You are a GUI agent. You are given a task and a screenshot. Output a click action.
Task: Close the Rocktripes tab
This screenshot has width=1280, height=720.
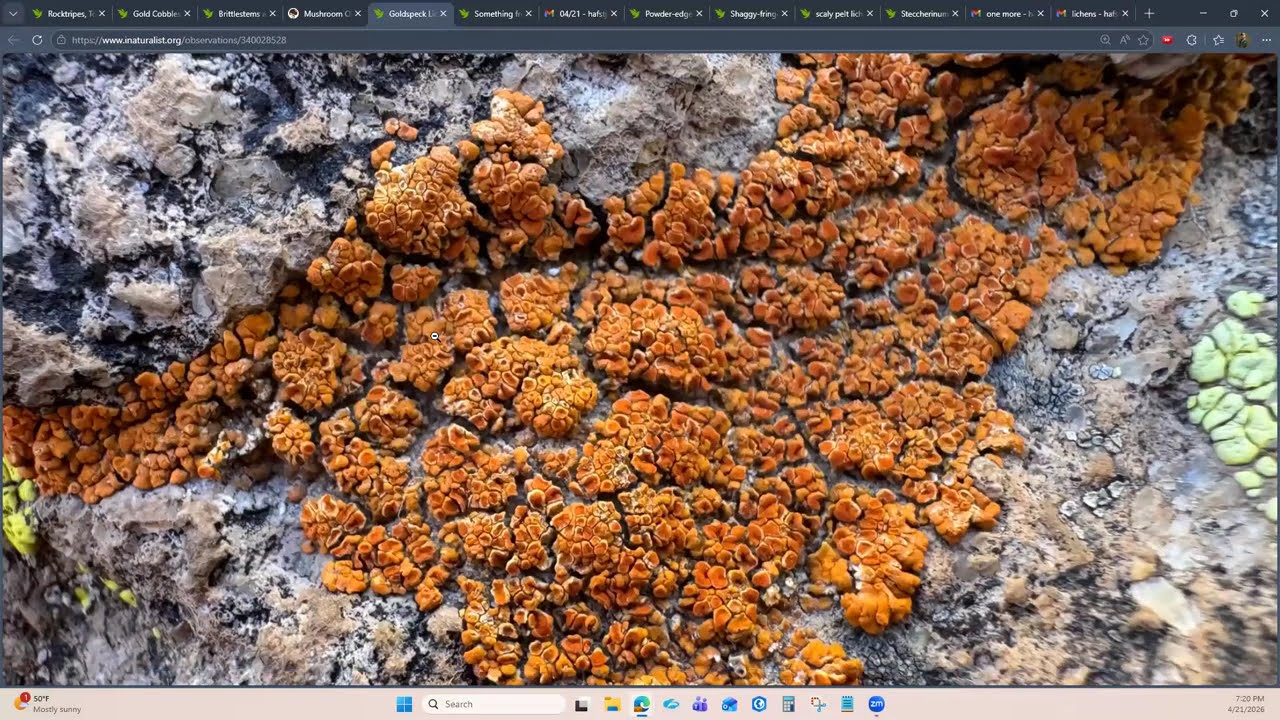(101, 14)
